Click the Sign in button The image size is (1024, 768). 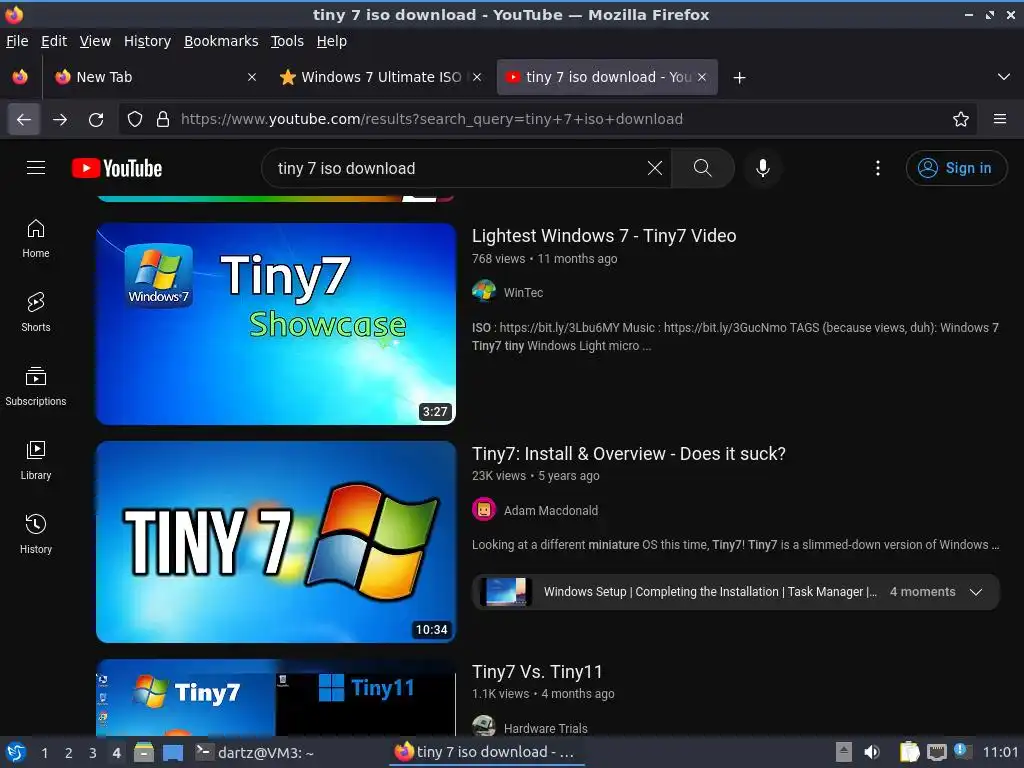(x=956, y=168)
